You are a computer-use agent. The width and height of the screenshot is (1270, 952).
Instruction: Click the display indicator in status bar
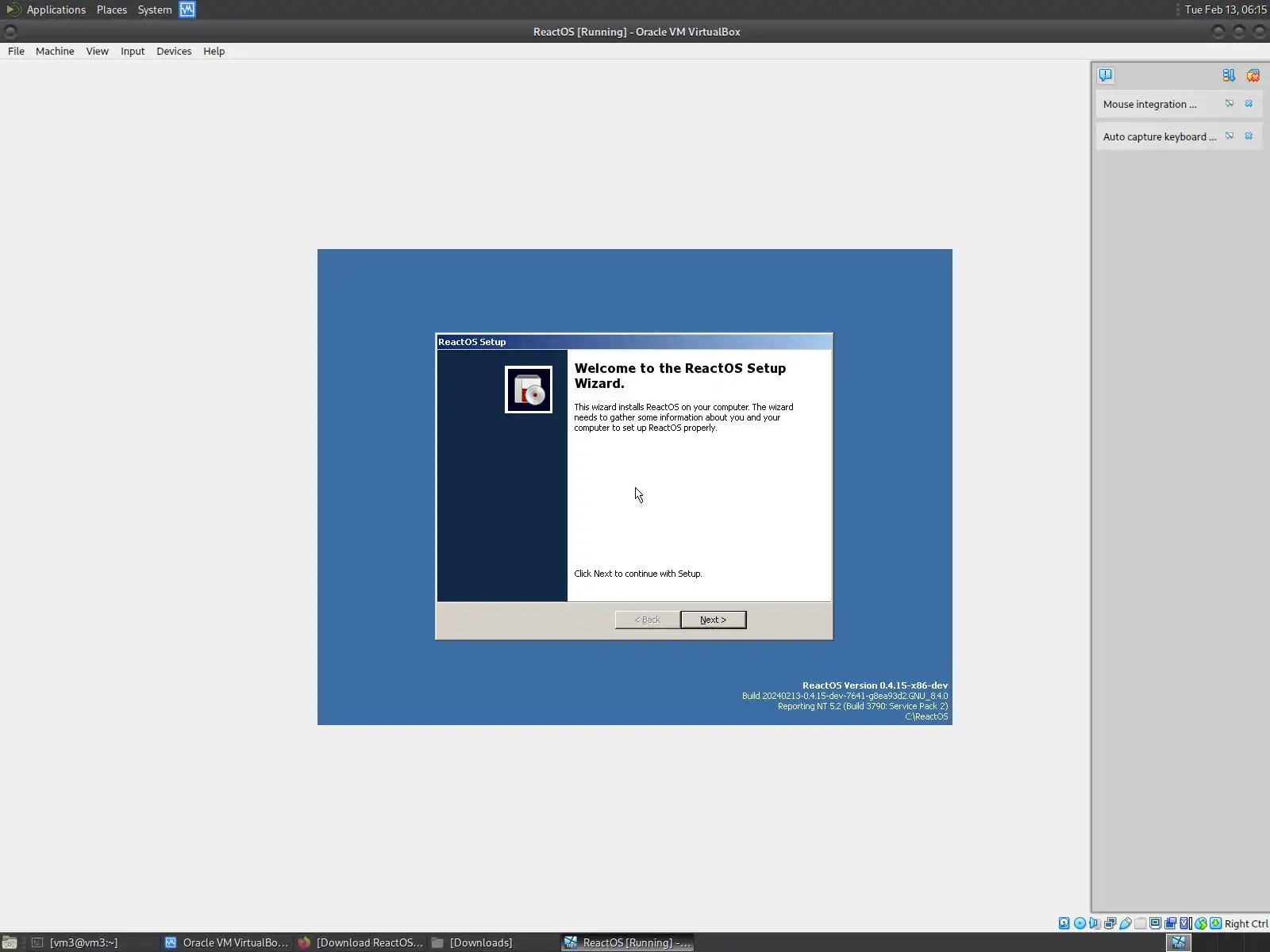(x=1155, y=923)
